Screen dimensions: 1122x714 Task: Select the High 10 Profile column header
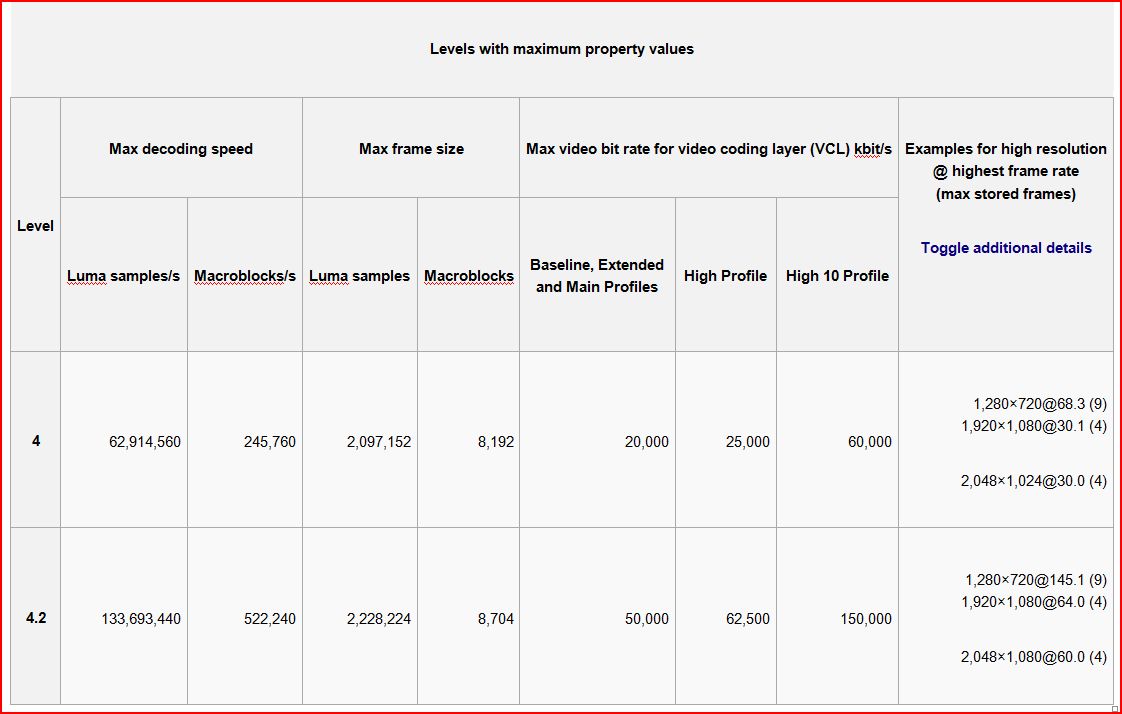click(837, 276)
